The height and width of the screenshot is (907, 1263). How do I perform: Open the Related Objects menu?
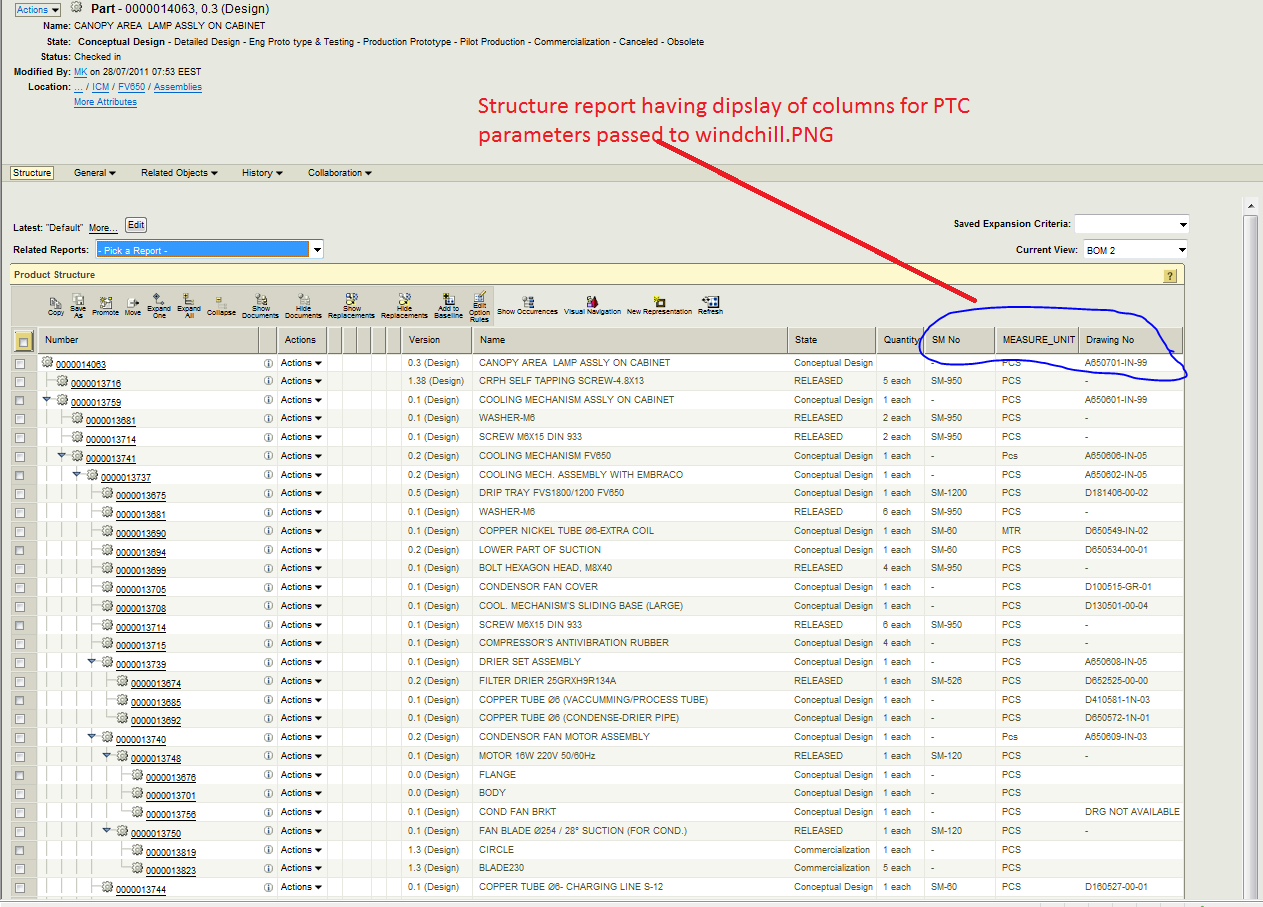[x=180, y=173]
